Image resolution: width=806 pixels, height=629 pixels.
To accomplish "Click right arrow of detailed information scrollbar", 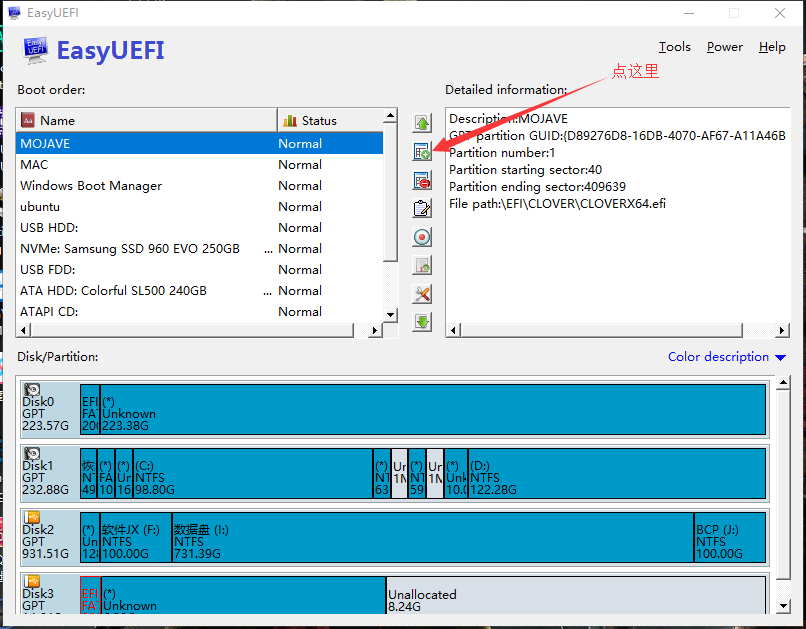I will pyautogui.click(x=782, y=330).
